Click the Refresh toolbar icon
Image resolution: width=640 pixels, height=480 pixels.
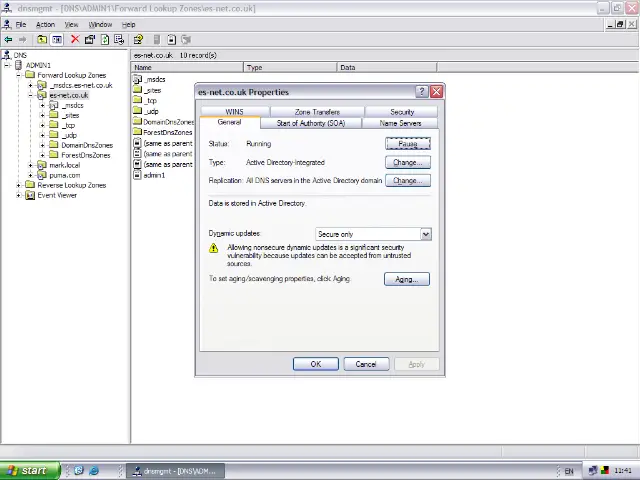[105, 40]
